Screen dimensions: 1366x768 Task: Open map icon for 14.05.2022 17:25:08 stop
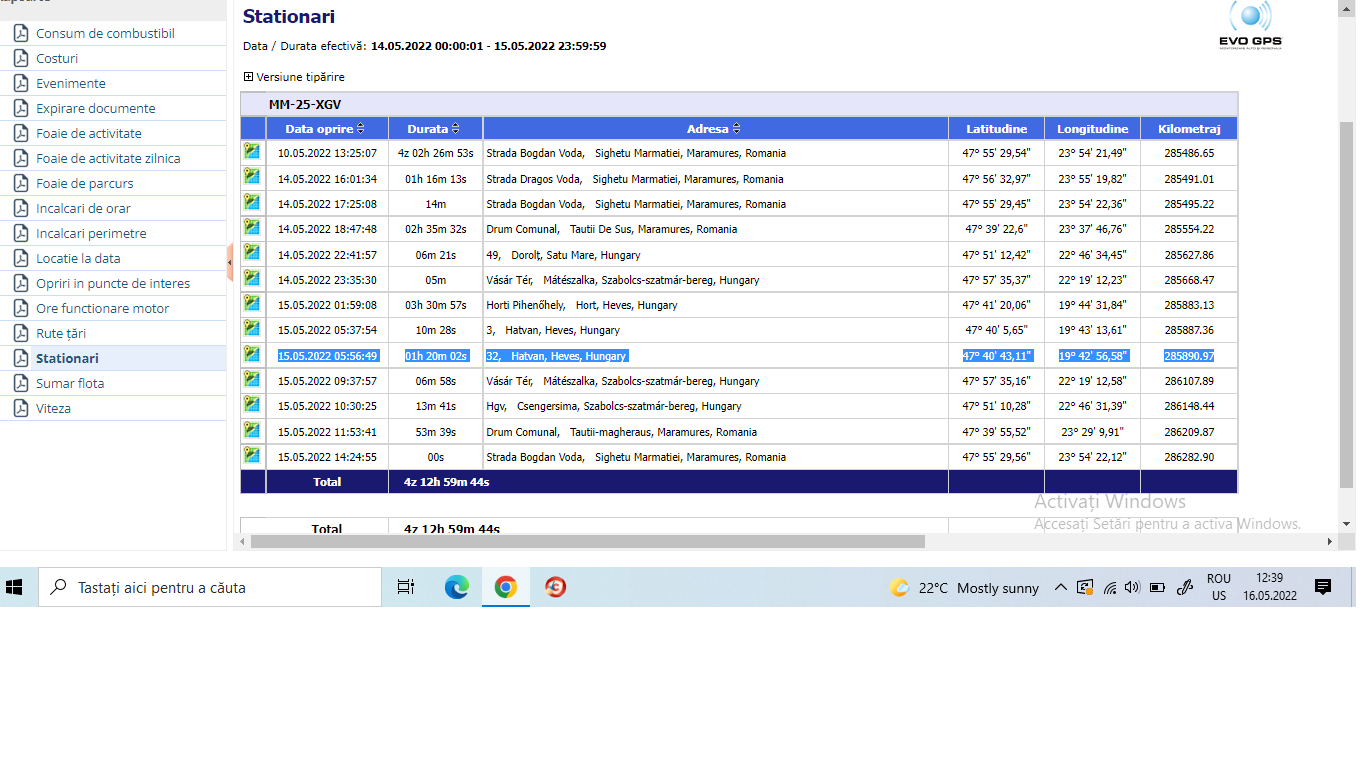[x=251, y=202]
